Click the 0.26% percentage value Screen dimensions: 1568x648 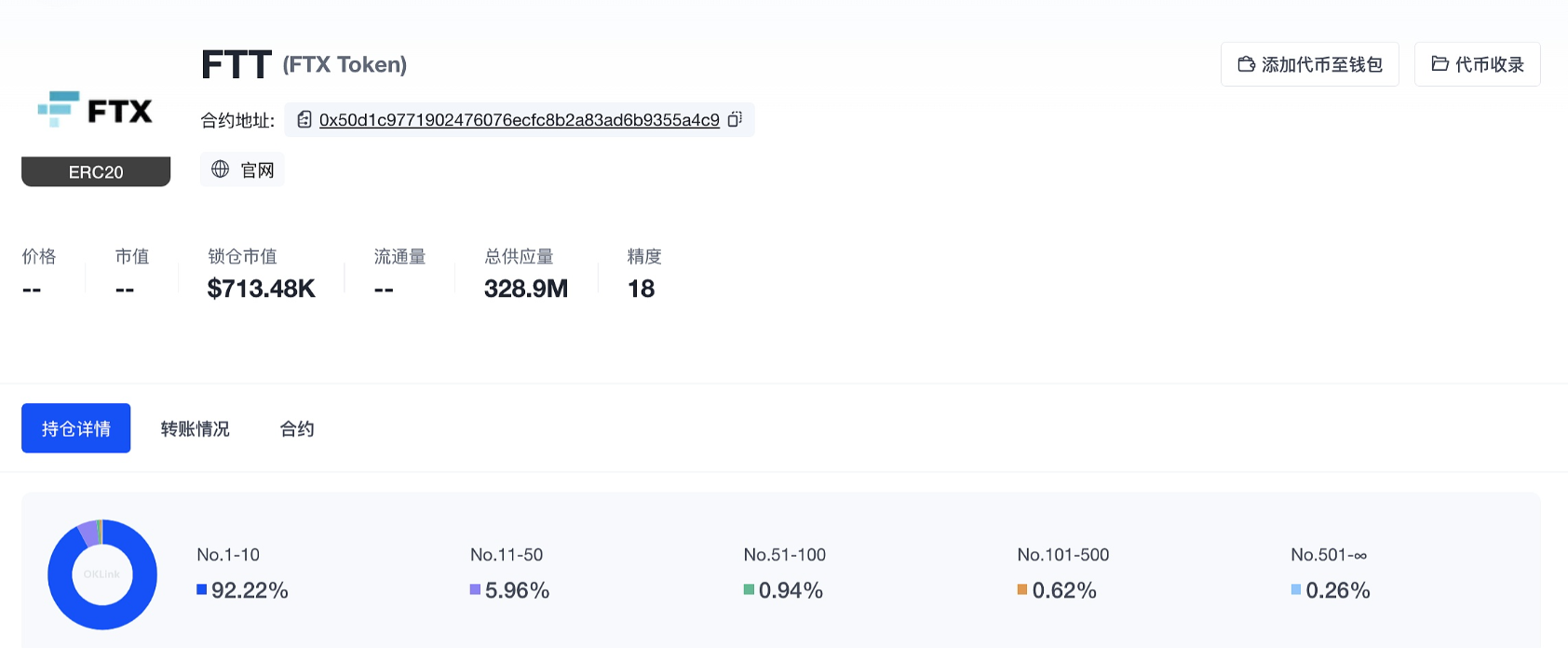click(x=1339, y=590)
